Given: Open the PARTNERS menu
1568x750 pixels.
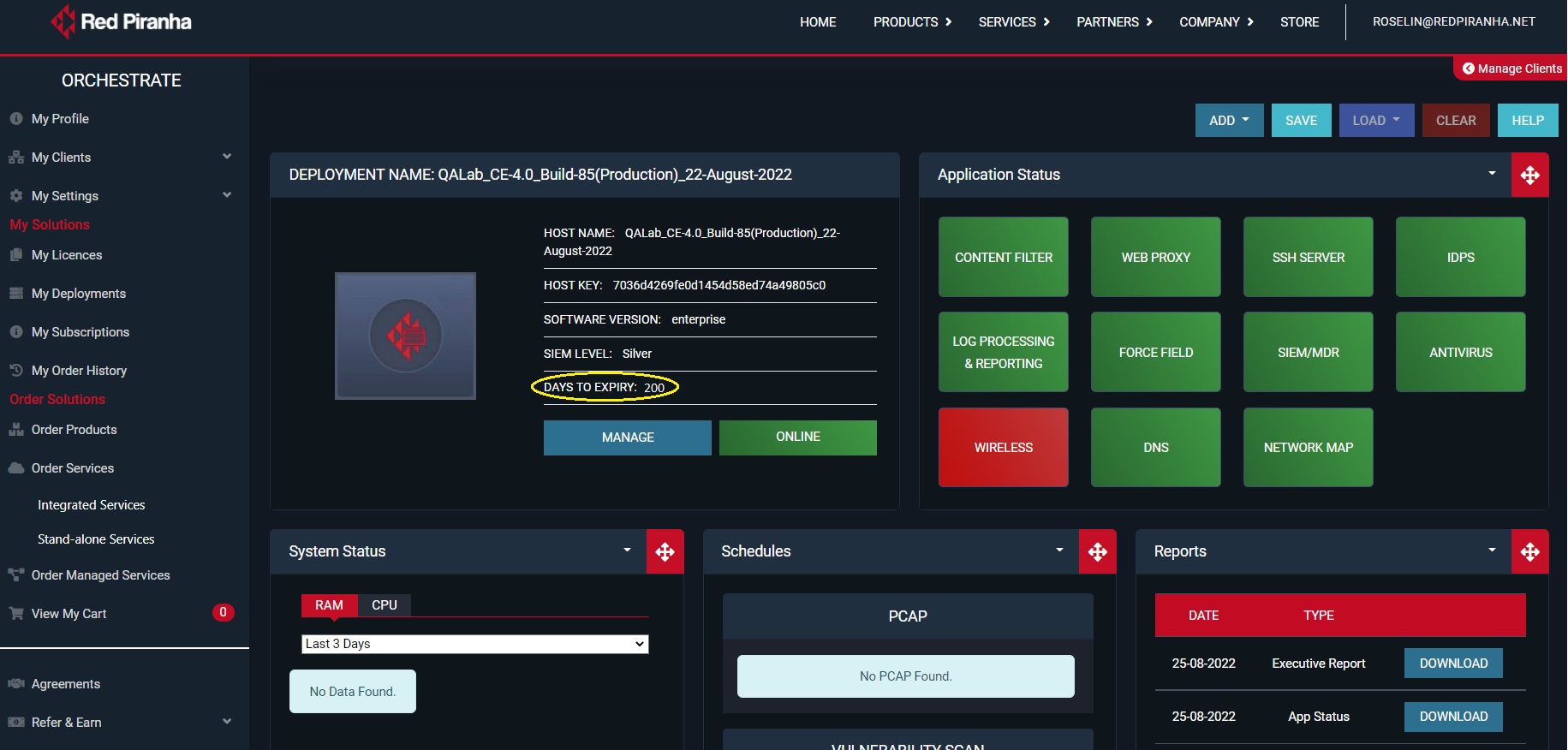Looking at the screenshot, I should [1114, 22].
